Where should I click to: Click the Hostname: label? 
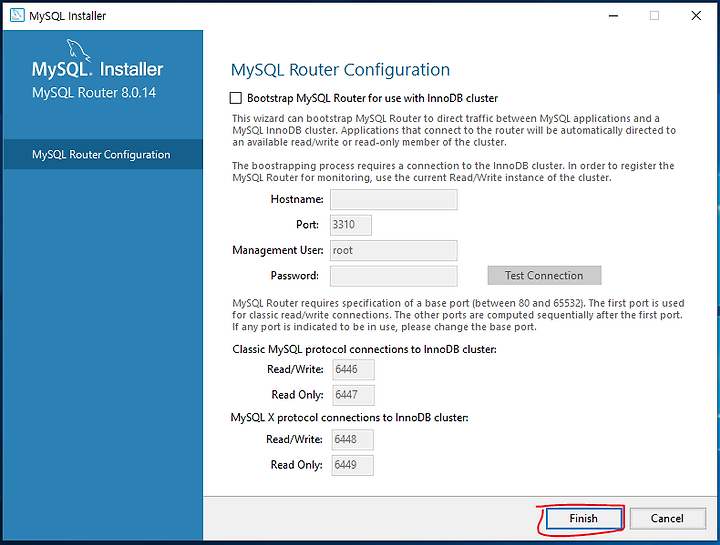click(297, 199)
